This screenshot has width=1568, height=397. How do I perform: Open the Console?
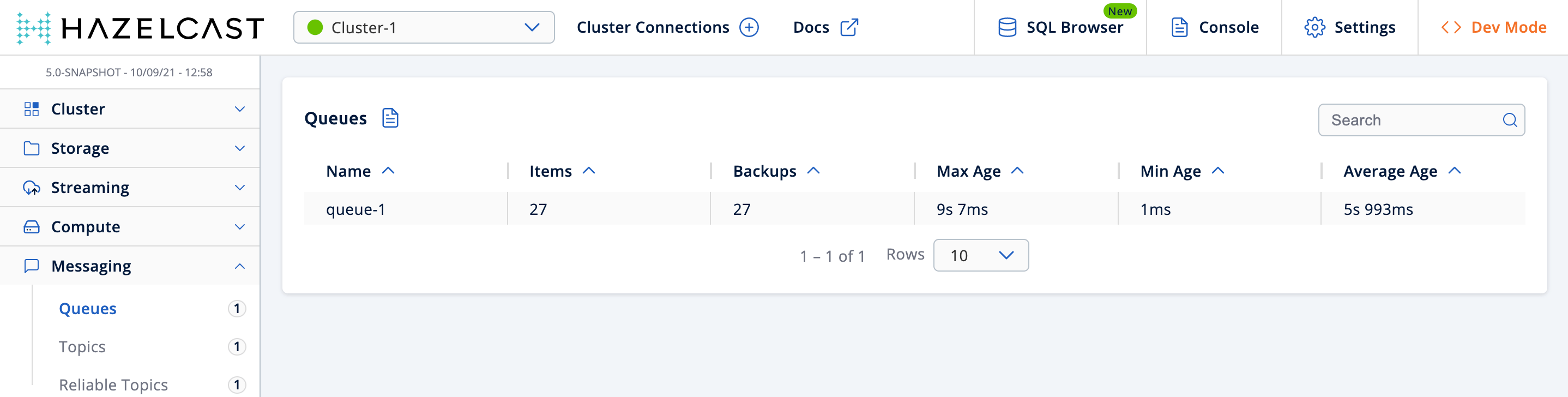pos(1214,27)
